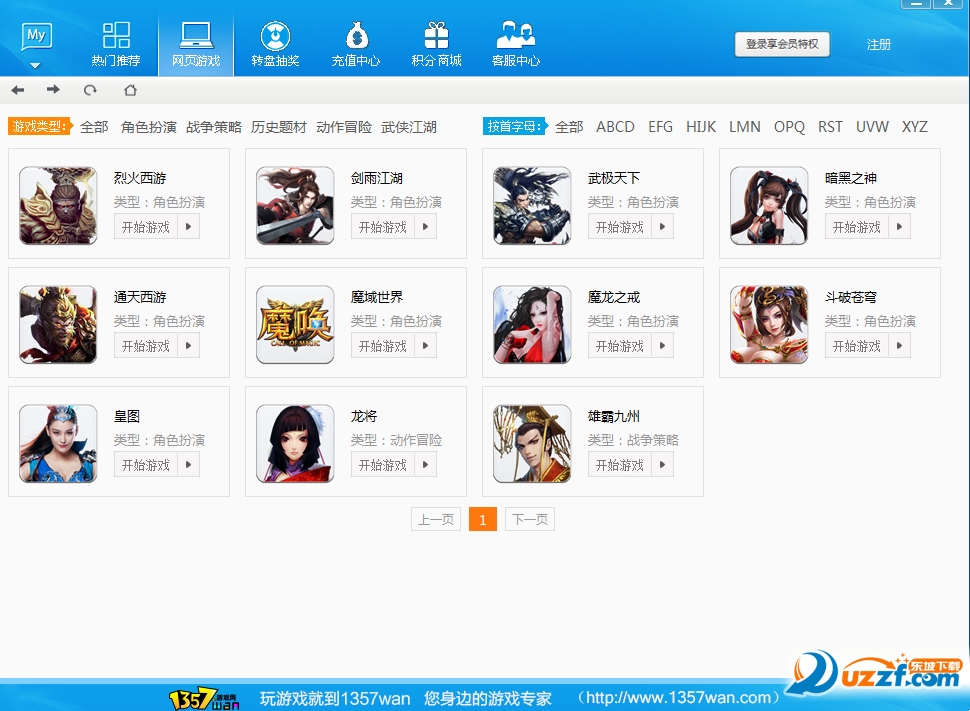Open 剑雨江湖 game thumbnail
Screen dimensions: 970x711
tap(295, 205)
